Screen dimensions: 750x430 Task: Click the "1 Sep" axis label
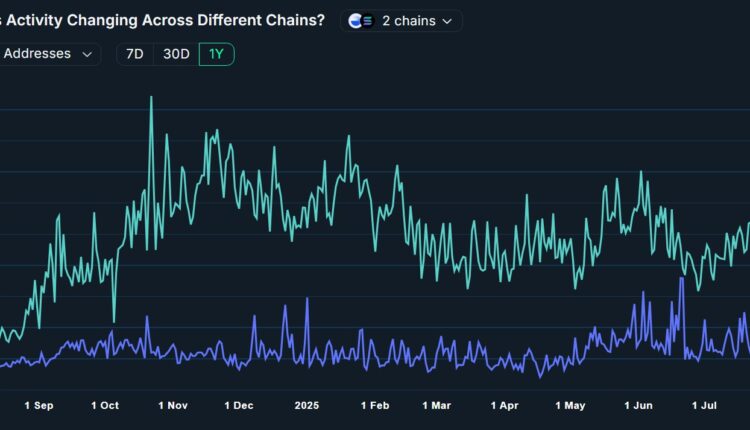coord(38,405)
